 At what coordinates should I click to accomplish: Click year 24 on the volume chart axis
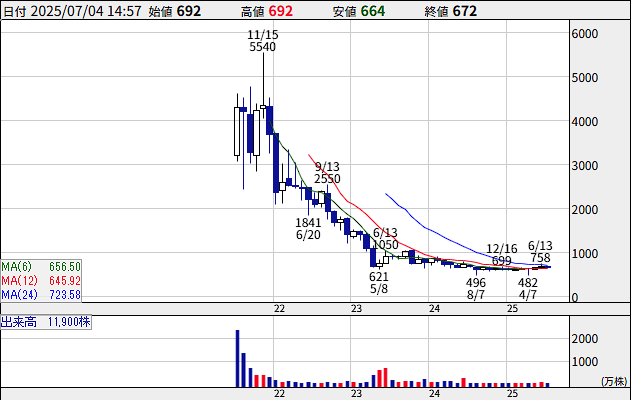[434, 394]
